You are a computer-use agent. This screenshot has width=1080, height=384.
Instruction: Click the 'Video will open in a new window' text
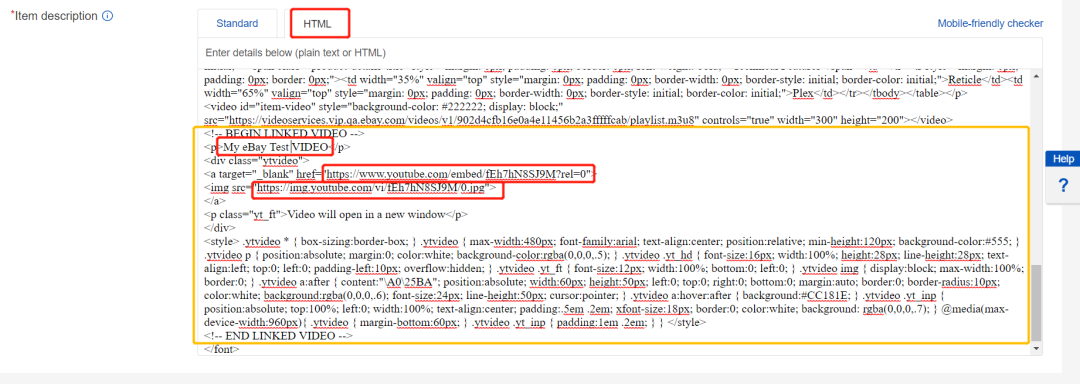pyautogui.click(x=366, y=214)
